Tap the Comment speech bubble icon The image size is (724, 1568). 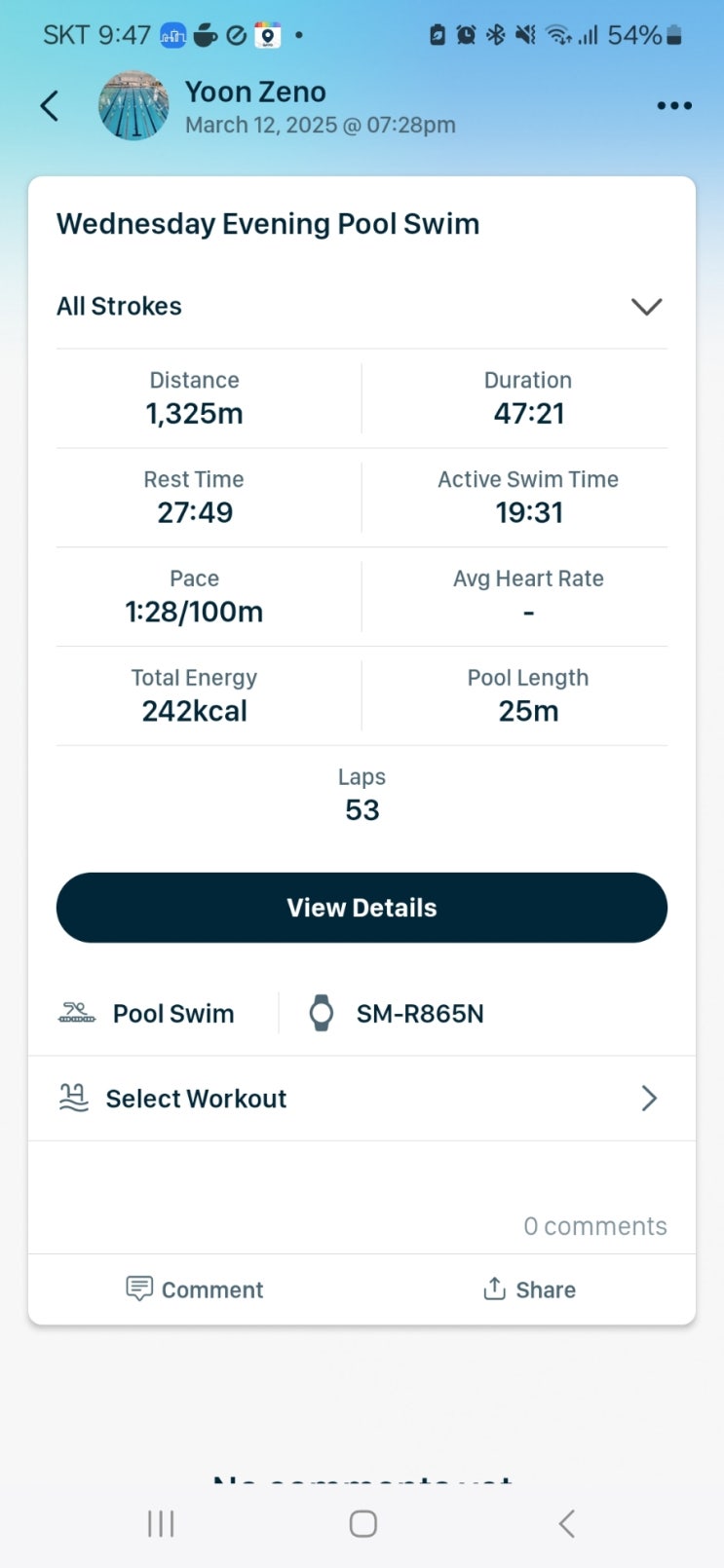click(x=139, y=1289)
